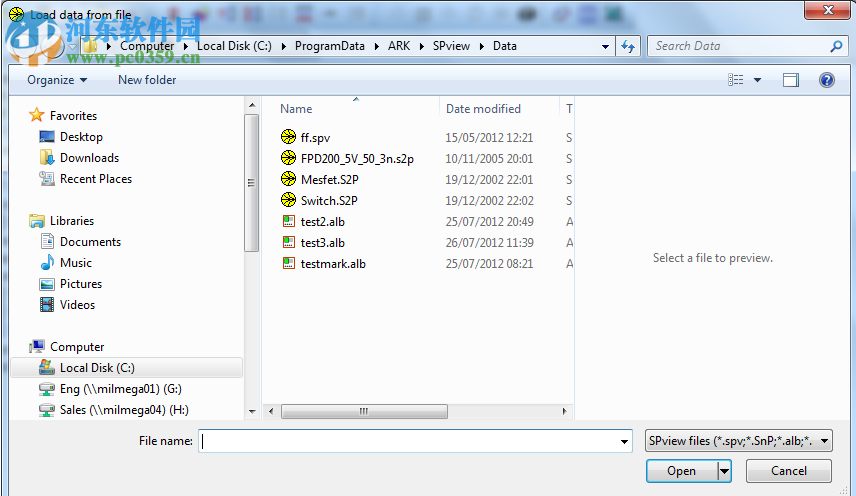The width and height of the screenshot is (856, 496).
Task: Click the New folder button
Action: click(147, 80)
